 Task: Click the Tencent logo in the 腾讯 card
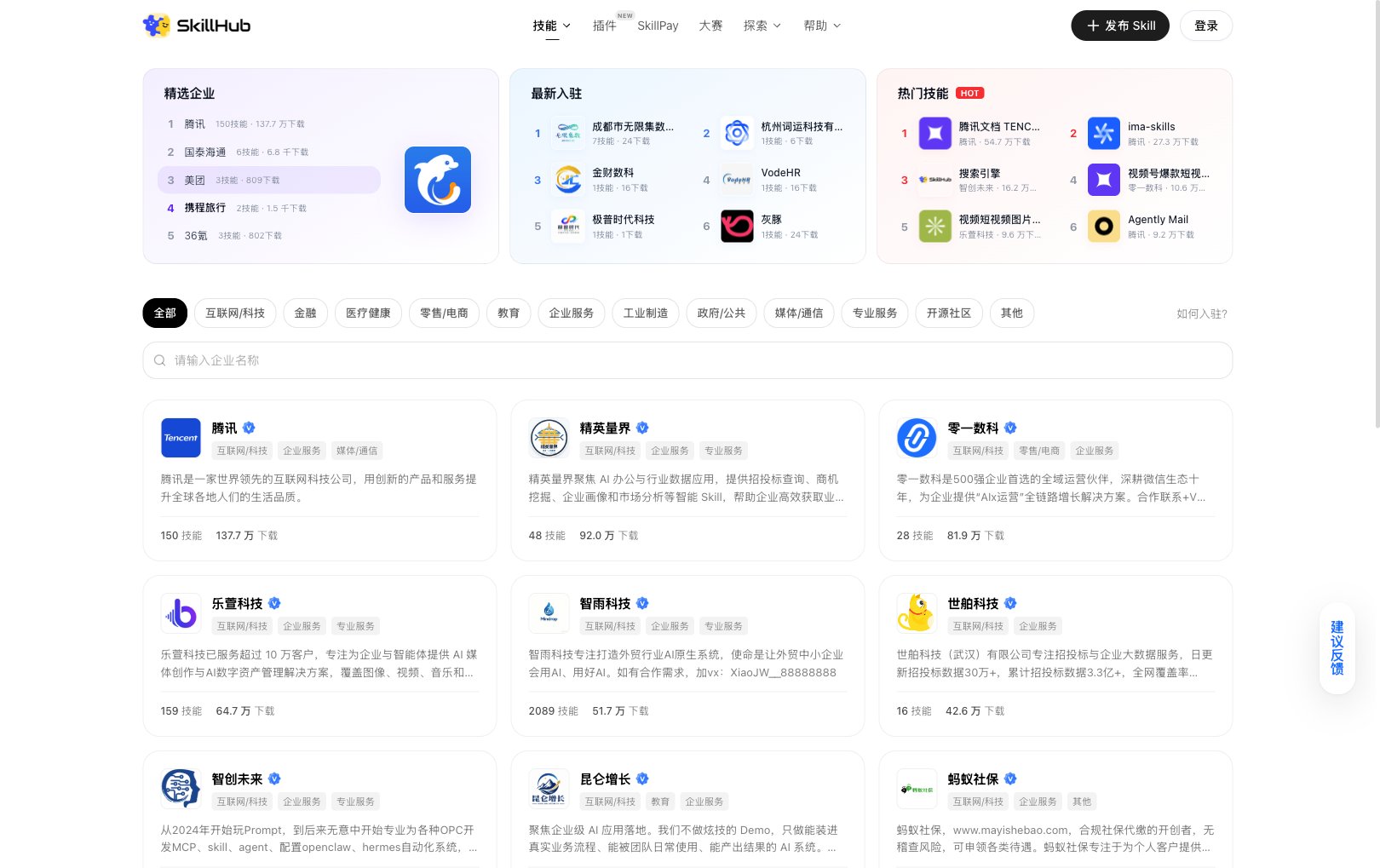(x=181, y=438)
